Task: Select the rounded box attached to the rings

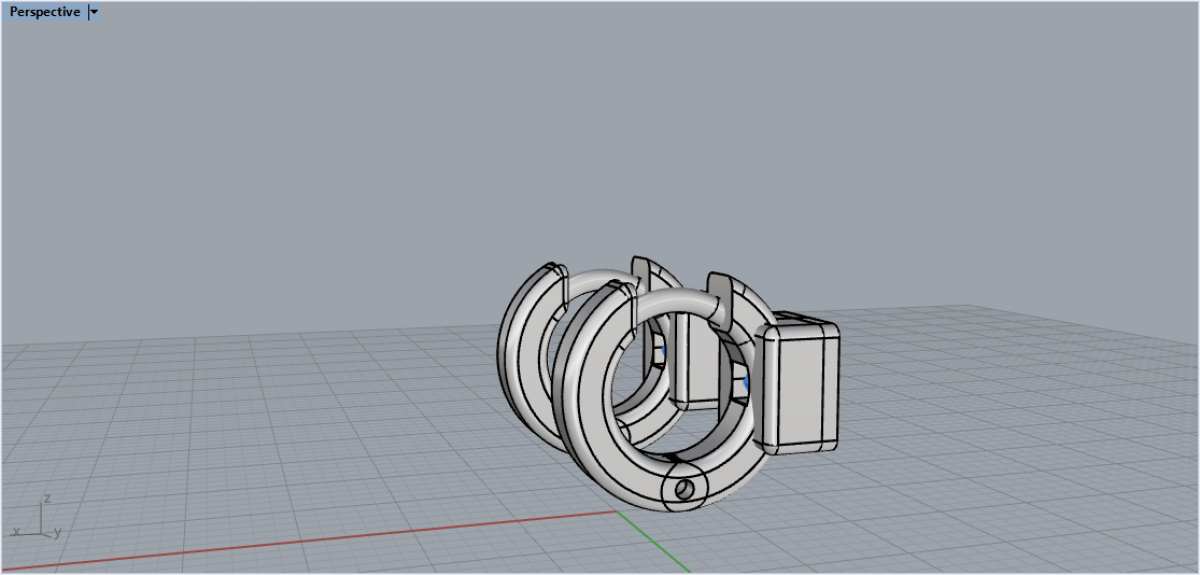Action: [799, 384]
